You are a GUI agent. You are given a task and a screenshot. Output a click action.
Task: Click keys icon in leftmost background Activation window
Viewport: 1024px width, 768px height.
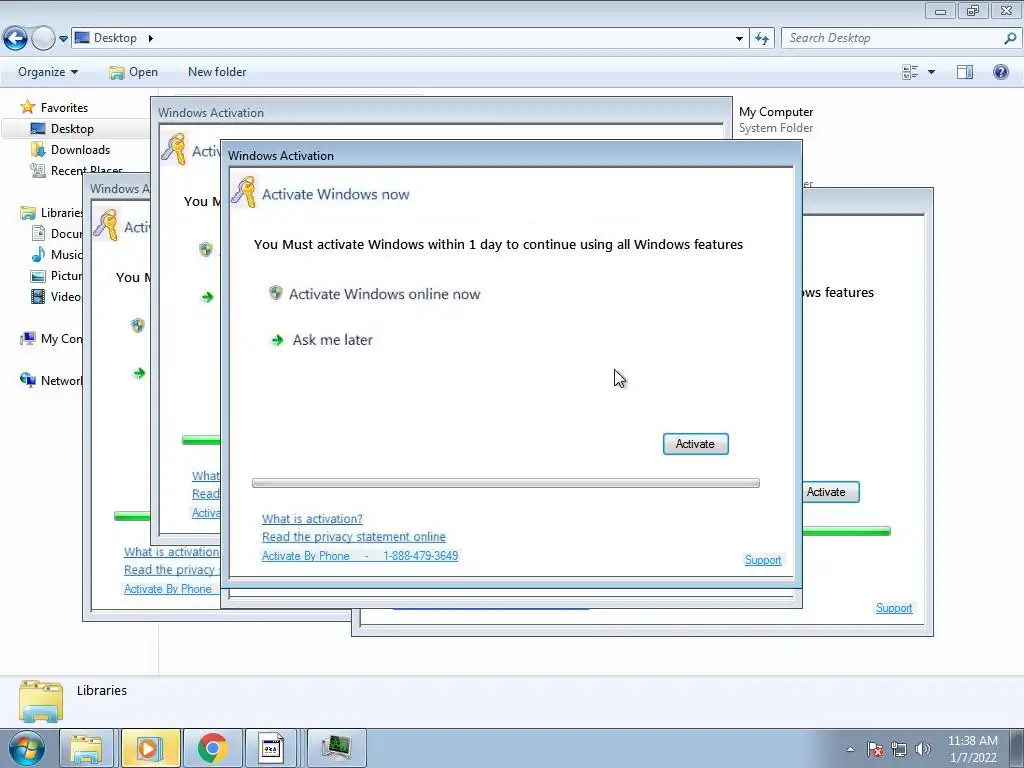pos(106,225)
